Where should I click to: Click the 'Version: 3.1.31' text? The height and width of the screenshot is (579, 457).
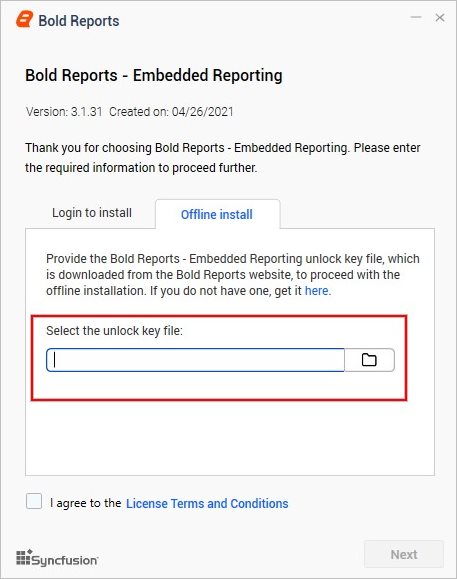(64, 112)
